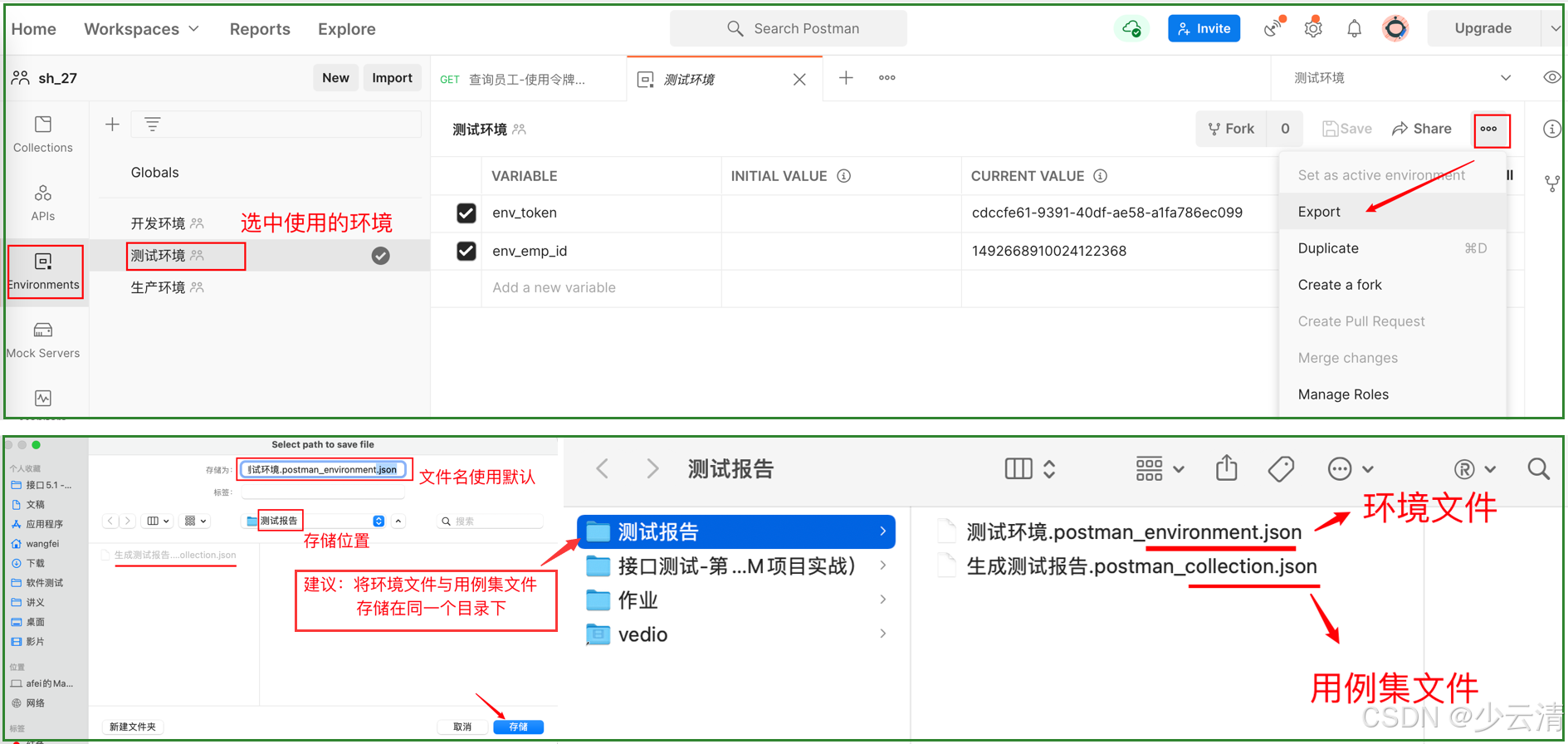This screenshot has height=744, width=1568.
Task: Open Postman settings gear icon
Action: (x=1313, y=27)
